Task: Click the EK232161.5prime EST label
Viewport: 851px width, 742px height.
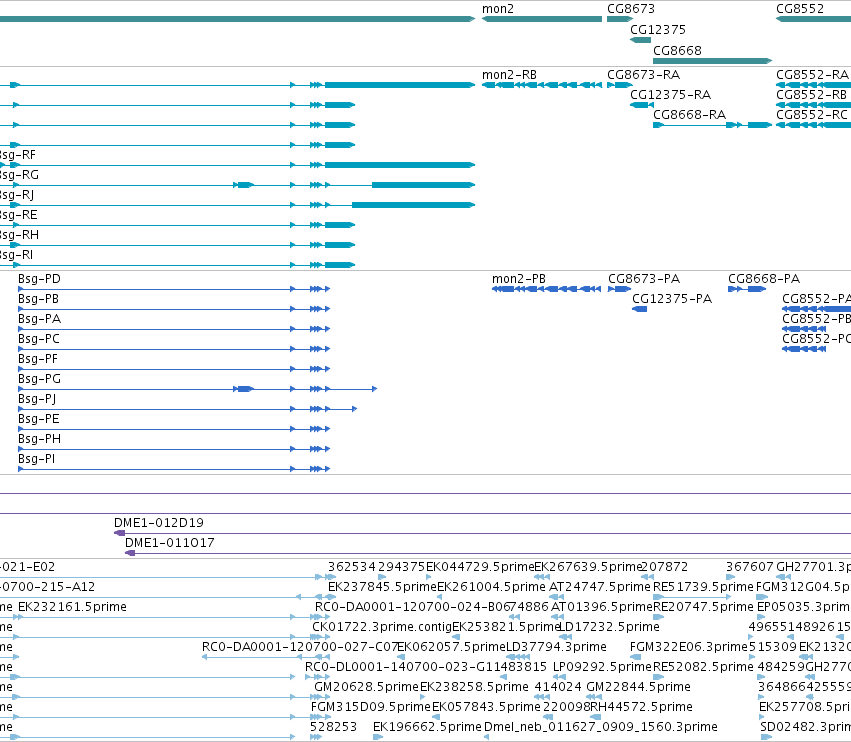Action: (72, 607)
